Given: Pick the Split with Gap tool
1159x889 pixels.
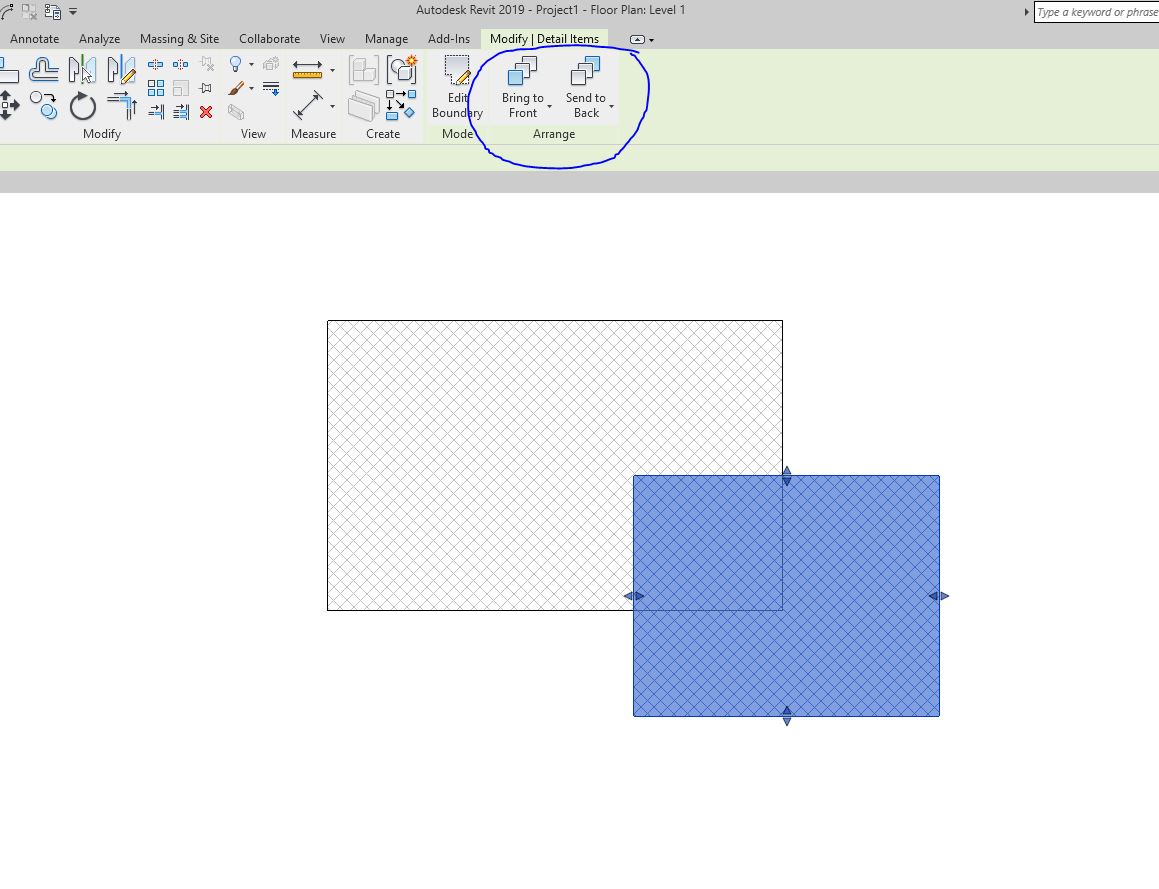Looking at the screenshot, I should pos(180,65).
